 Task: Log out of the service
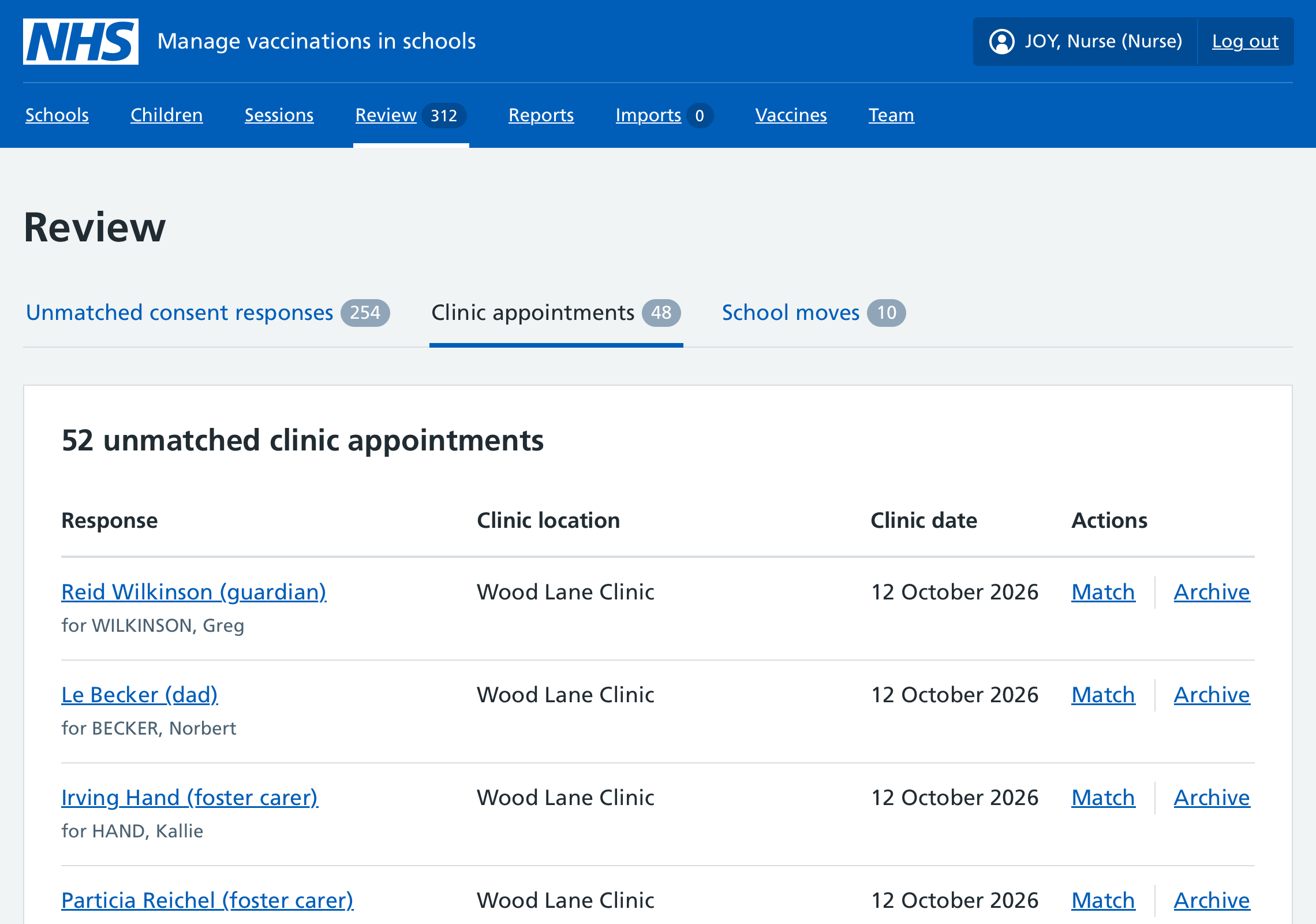click(x=1246, y=42)
